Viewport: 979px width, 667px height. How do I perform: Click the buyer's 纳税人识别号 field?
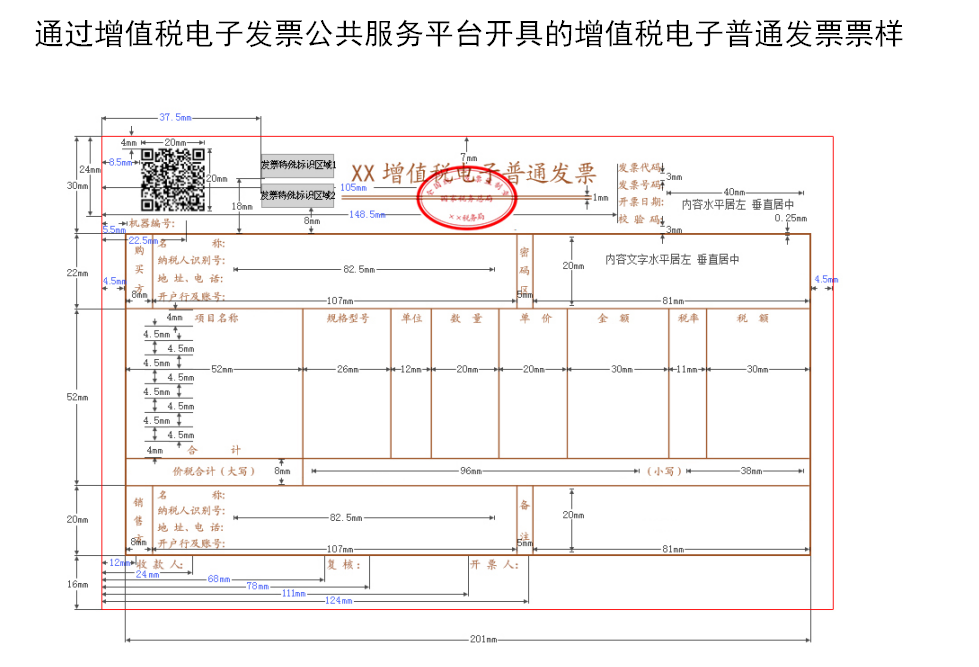[x=191, y=261]
